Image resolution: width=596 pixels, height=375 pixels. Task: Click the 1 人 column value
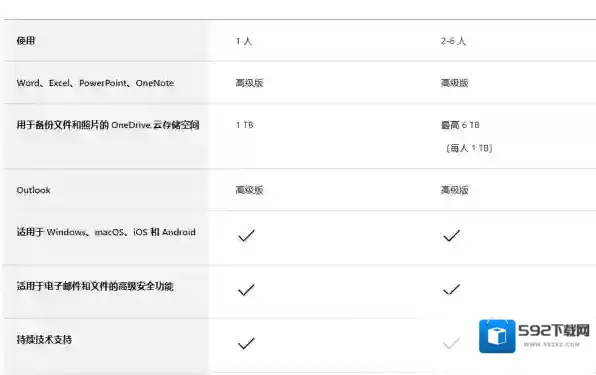pyautogui.click(x=244, y=41)
